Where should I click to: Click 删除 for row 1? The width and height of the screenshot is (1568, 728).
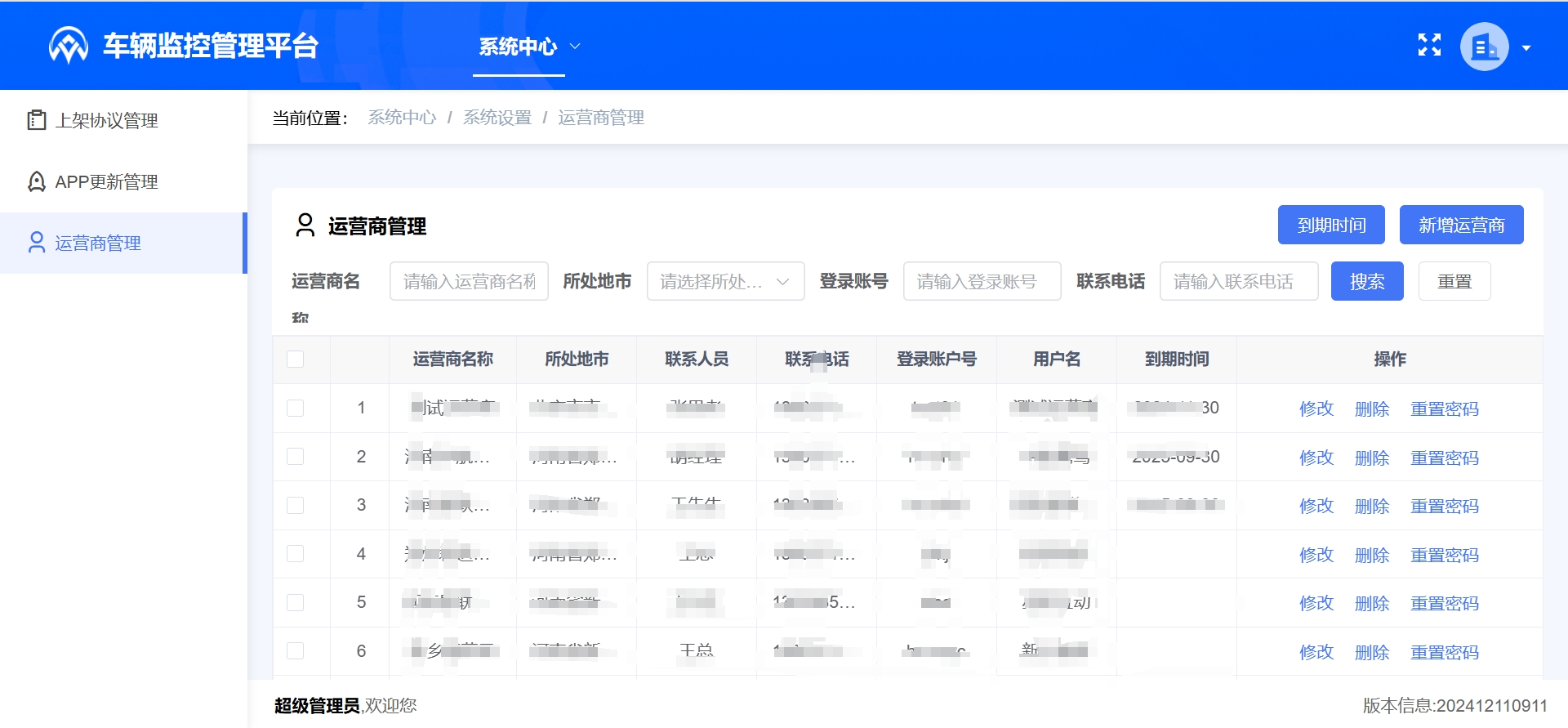(x=1372, y=409)
